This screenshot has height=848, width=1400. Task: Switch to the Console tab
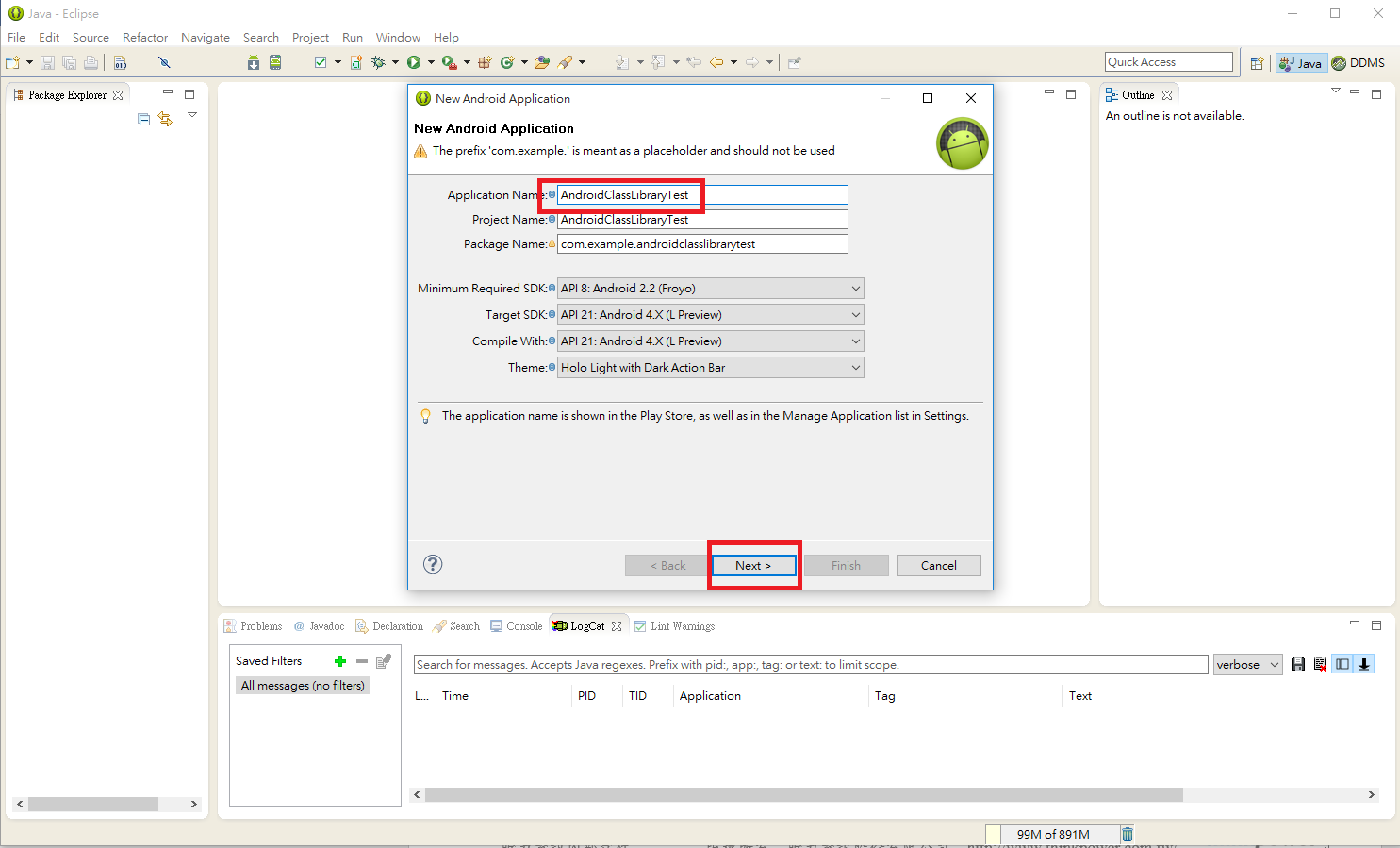tap(516, 626)
